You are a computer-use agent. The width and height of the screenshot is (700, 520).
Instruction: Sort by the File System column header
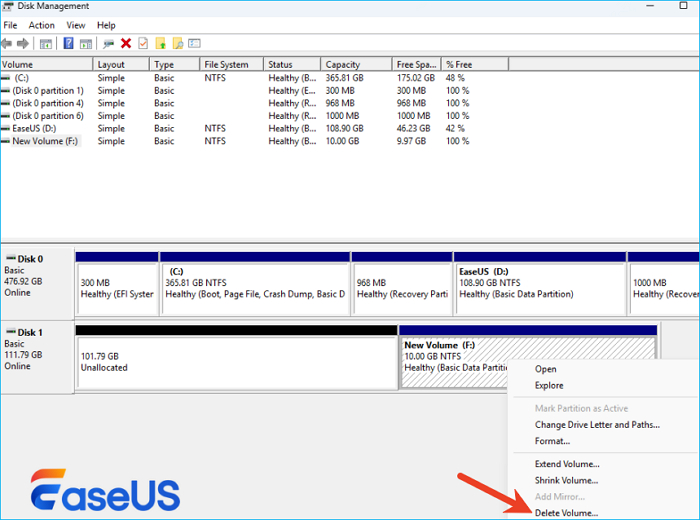[x=232, y=64]
